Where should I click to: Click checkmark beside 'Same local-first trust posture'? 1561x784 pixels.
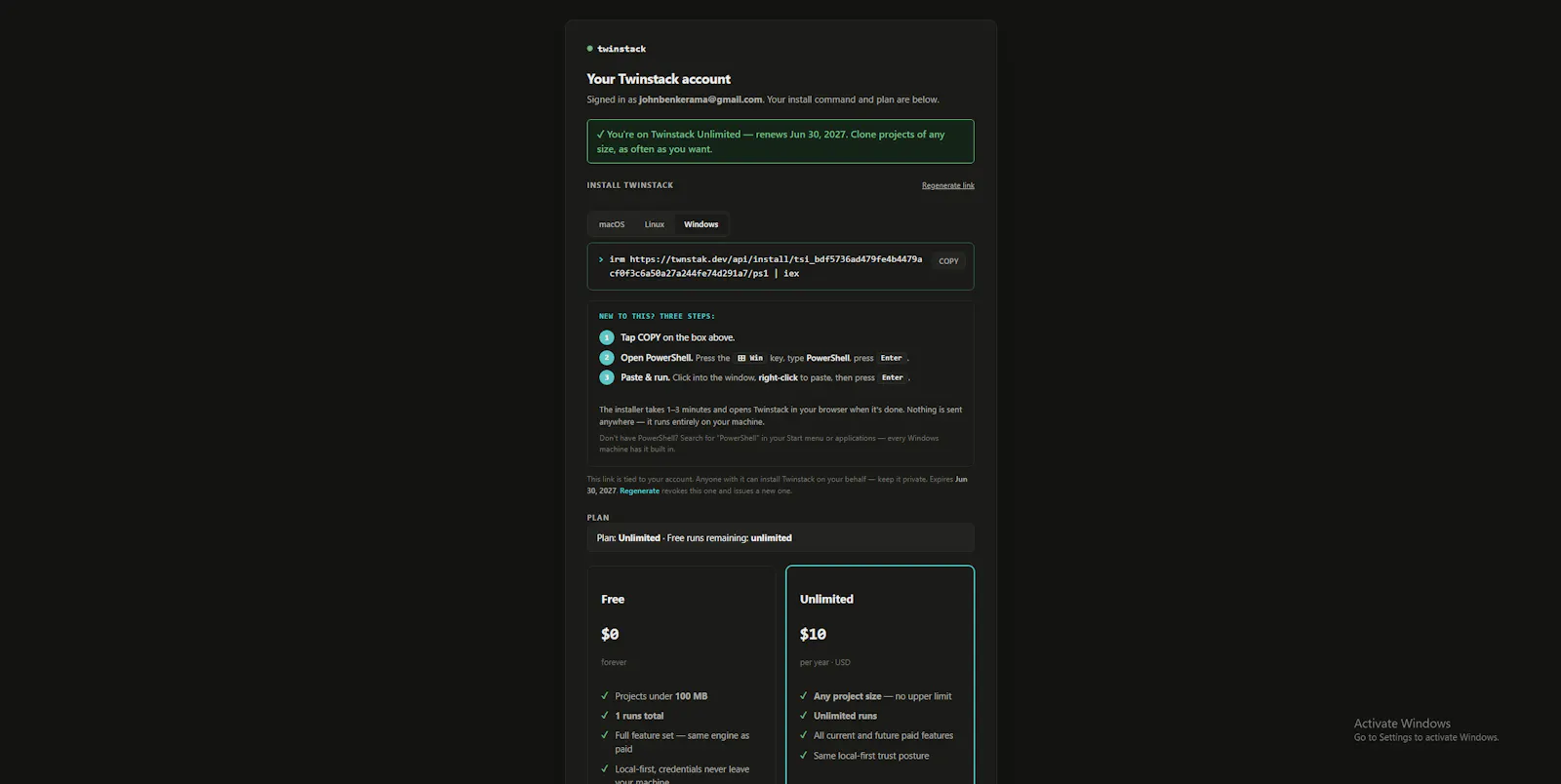tap(804, 756)
